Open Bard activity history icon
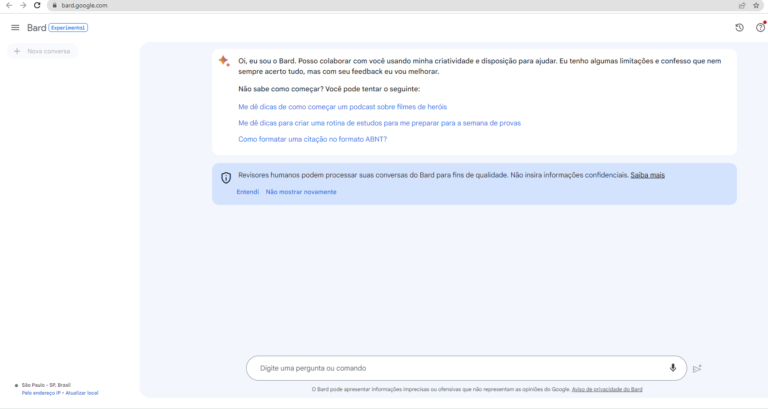The height and width of the screenshot is (409, 768). (x=740, y=28)
